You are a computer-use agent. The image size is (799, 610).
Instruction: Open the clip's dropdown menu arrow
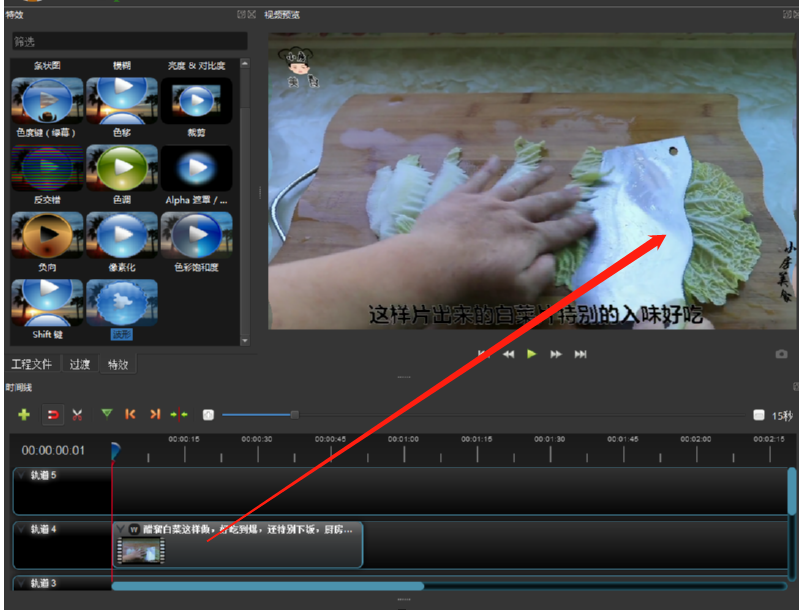point(121,529)
